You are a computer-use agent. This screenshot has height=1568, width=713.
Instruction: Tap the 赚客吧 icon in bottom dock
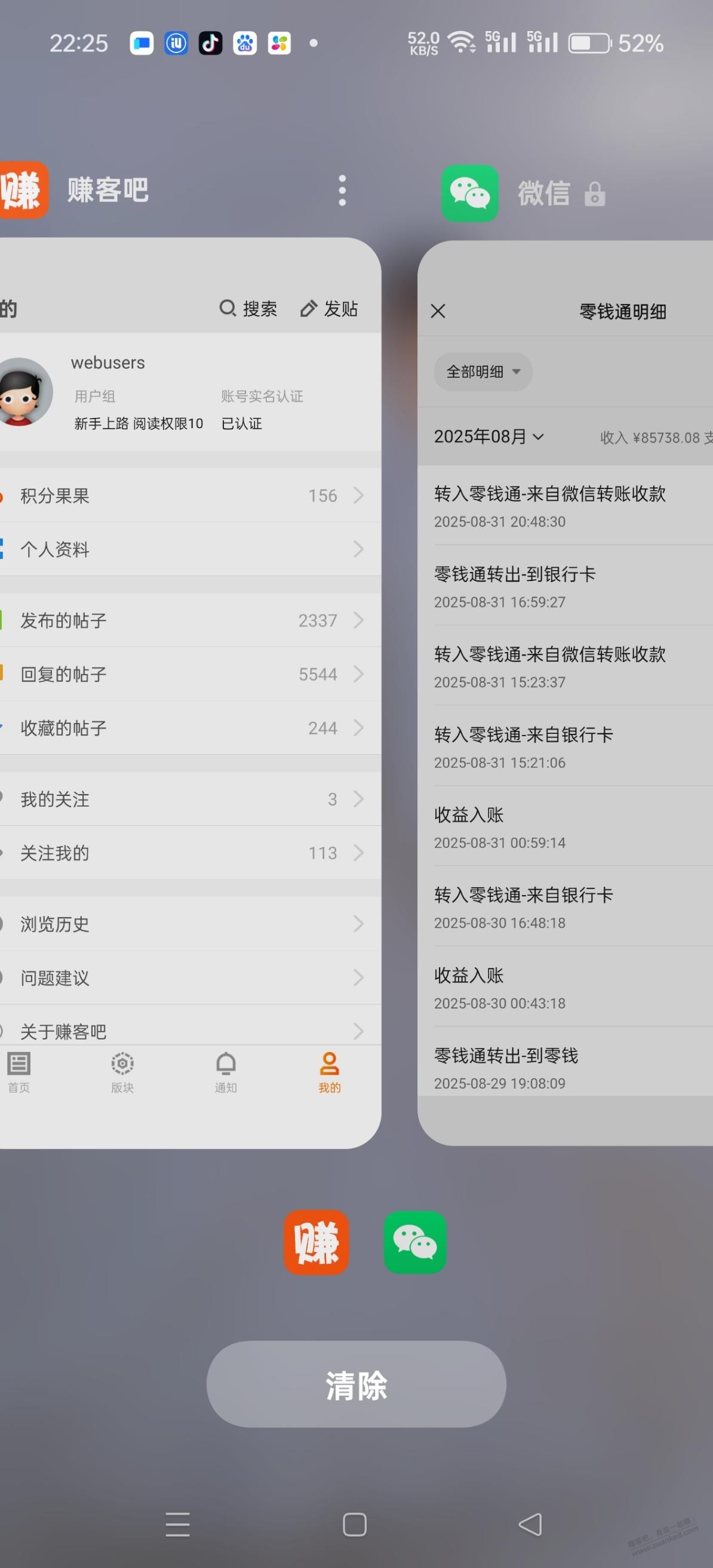pos(316,1243)
